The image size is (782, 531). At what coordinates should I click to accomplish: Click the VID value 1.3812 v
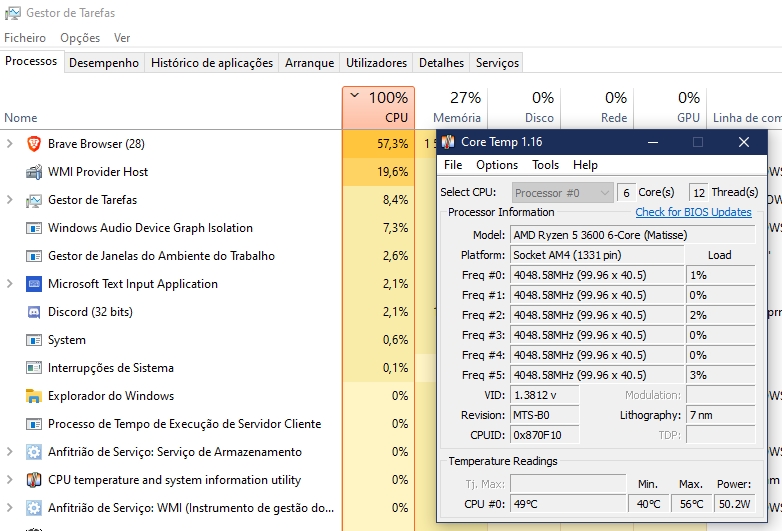coord(545,395)
